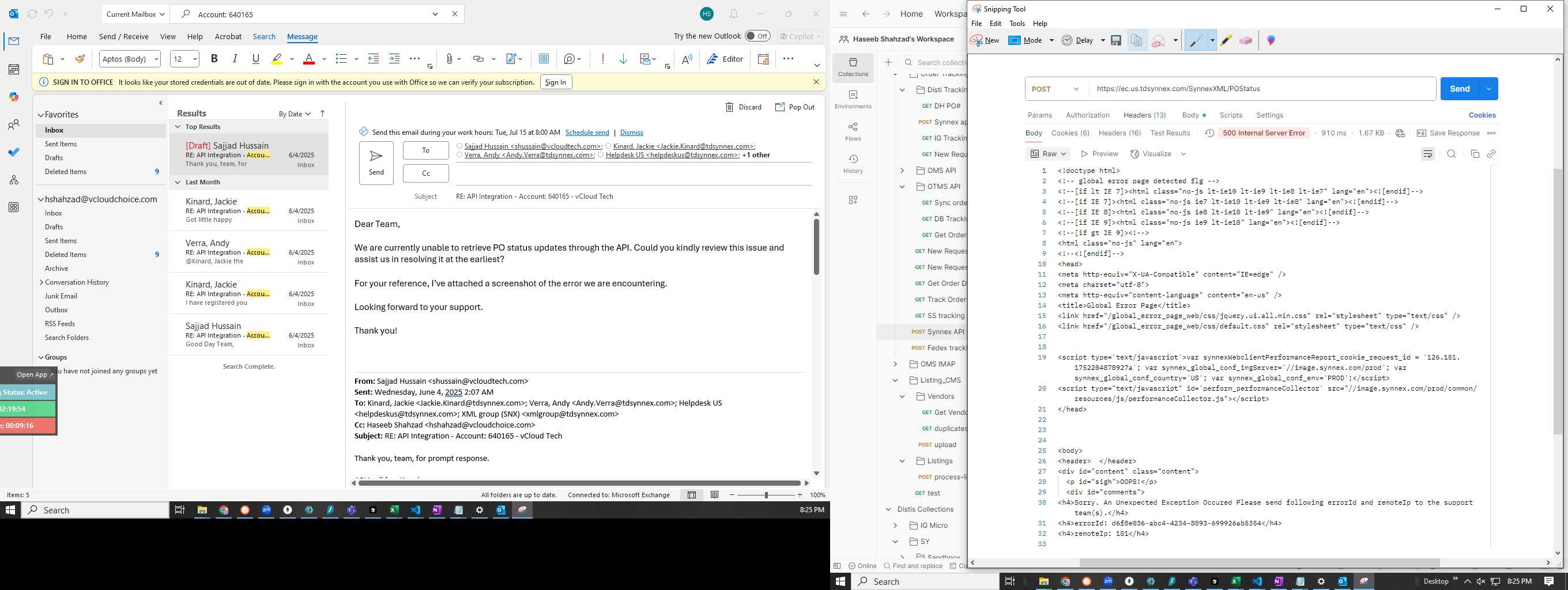
Task: Open the Junk Email folder
Action: point(61,296)
